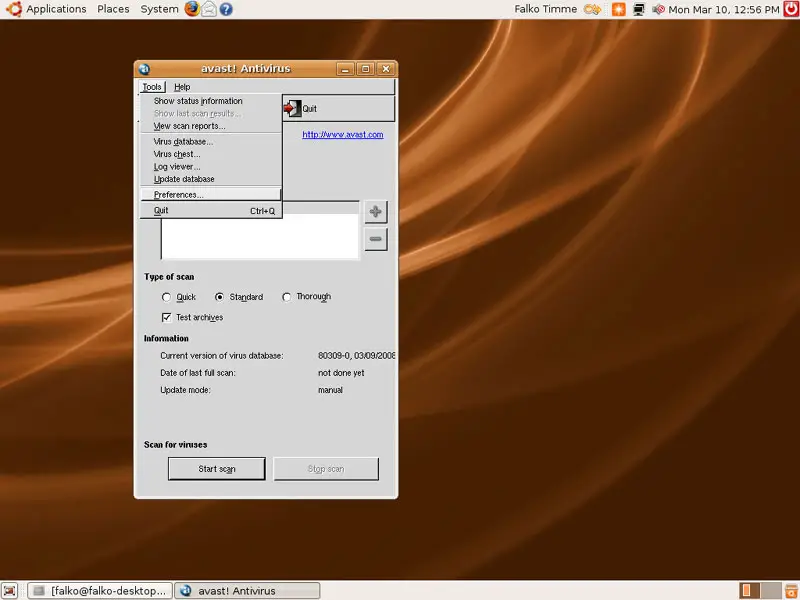Click the plus button to add a folder
800x600 pixels.
click(x=376, y=212)
